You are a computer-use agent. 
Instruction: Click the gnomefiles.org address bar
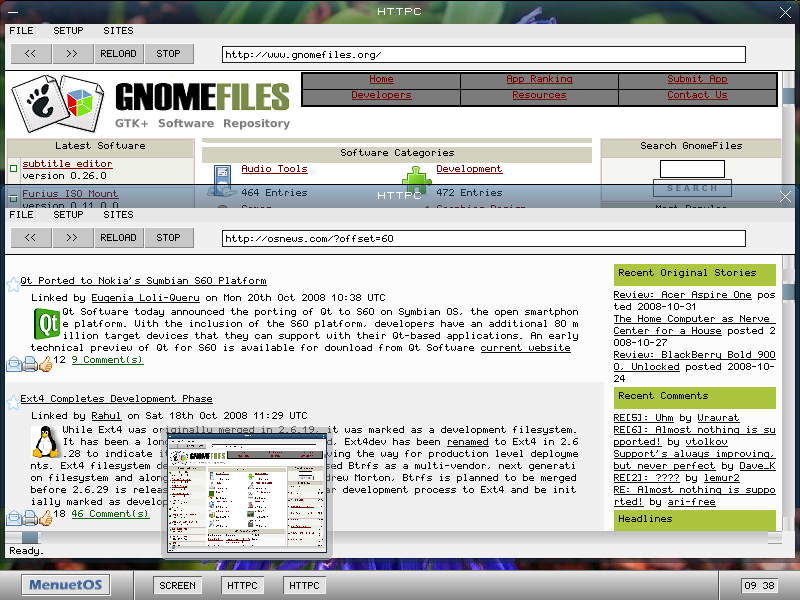pyautogui.click(x=484, y=55)
